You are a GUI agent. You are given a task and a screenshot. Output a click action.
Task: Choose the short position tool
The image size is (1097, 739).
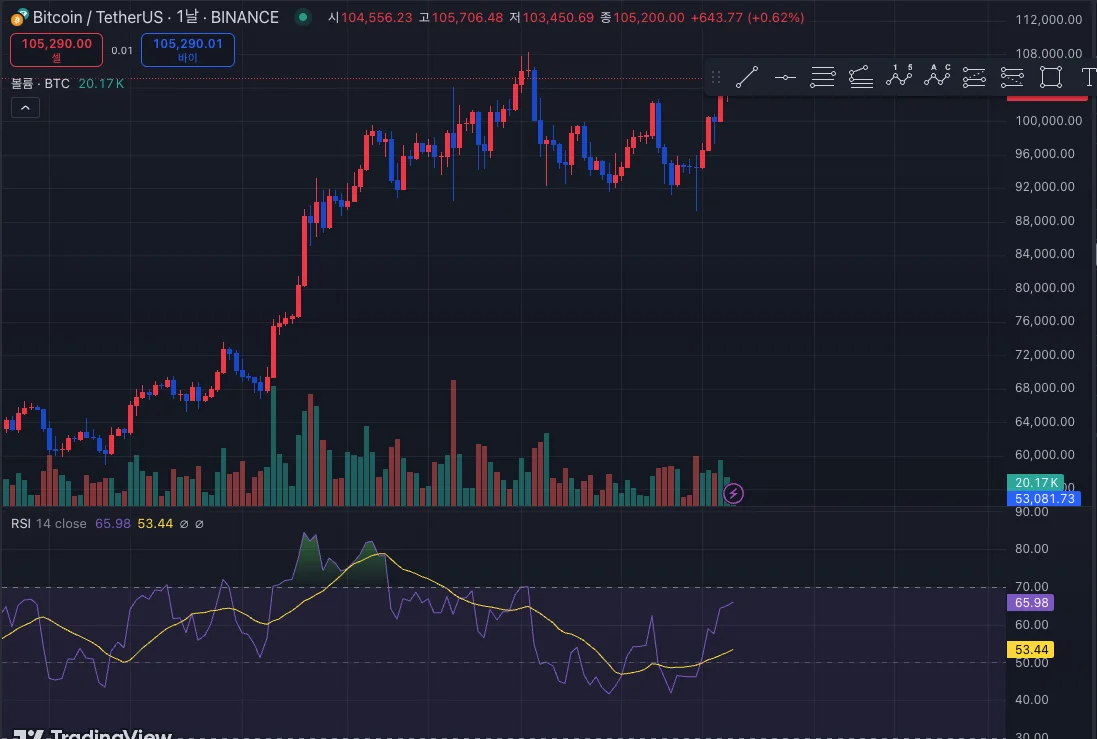coord(1012,77)
